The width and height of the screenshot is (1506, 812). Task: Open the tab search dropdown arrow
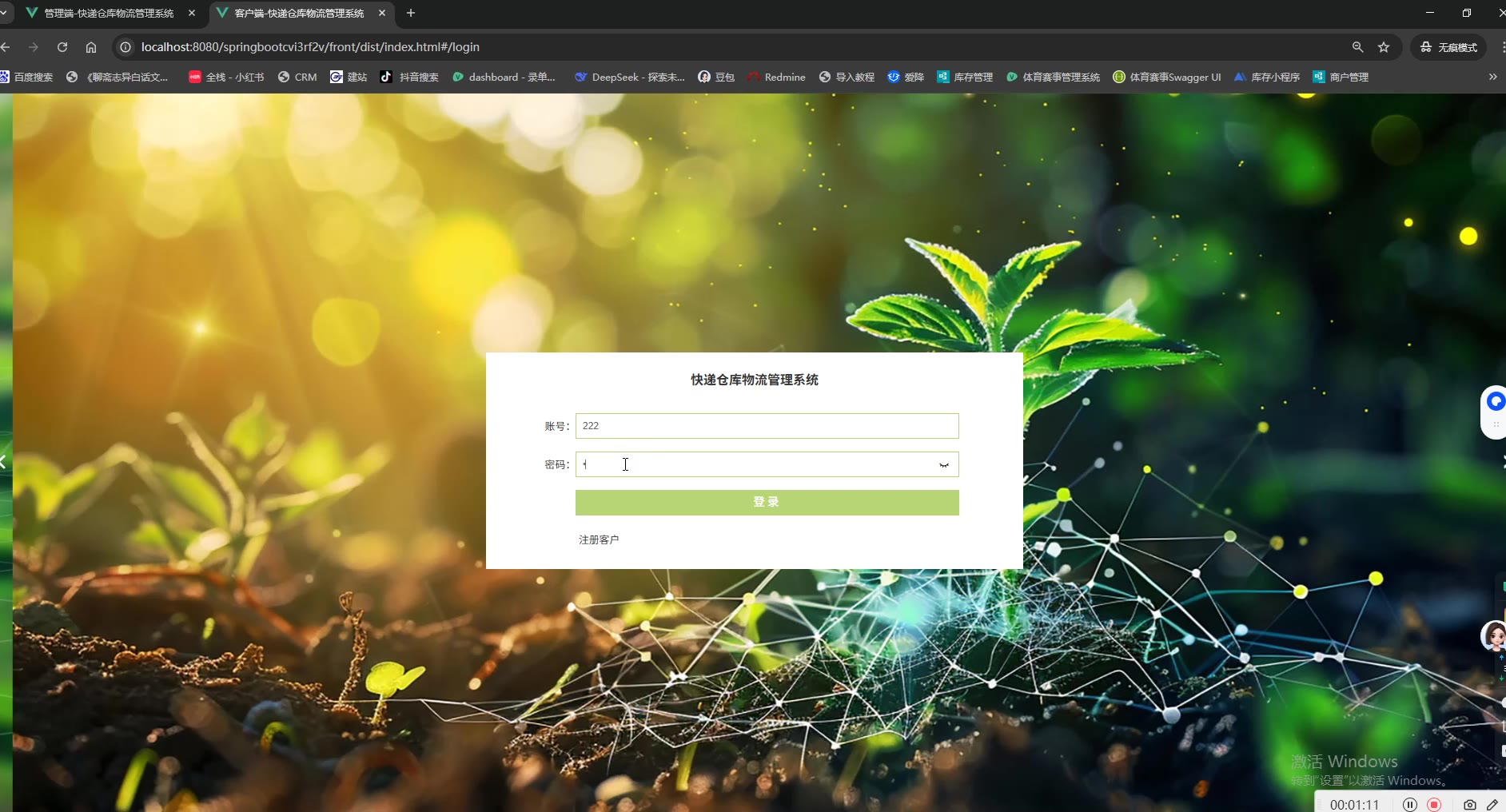4,13
